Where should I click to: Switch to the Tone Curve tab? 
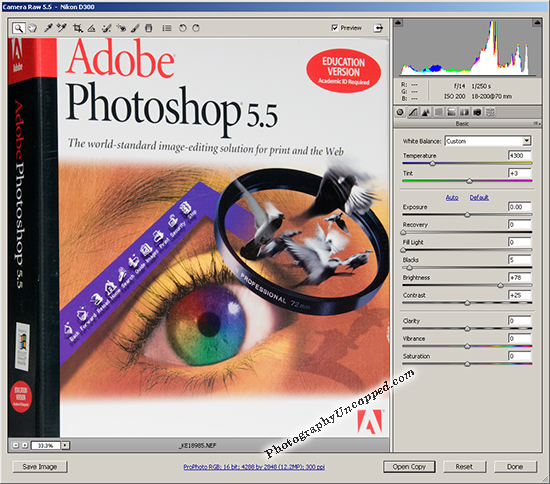point(413,112)
